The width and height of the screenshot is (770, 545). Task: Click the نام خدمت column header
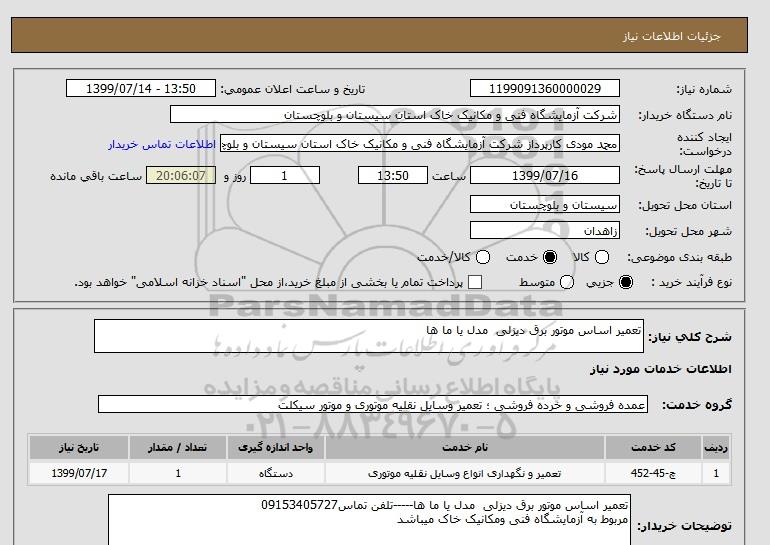pos(465,447)
